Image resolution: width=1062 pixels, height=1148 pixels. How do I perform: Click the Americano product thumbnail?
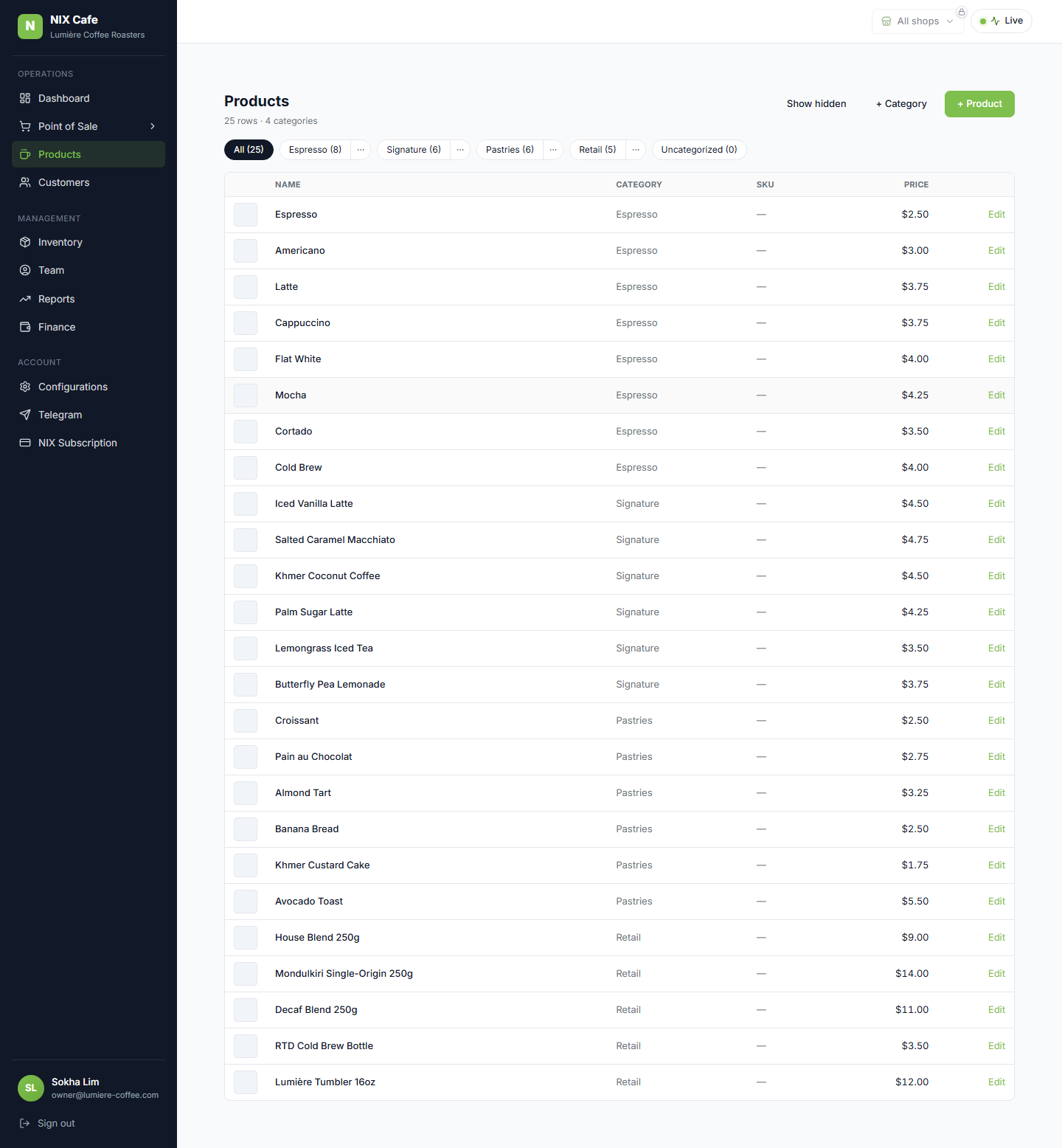point(246,251)
